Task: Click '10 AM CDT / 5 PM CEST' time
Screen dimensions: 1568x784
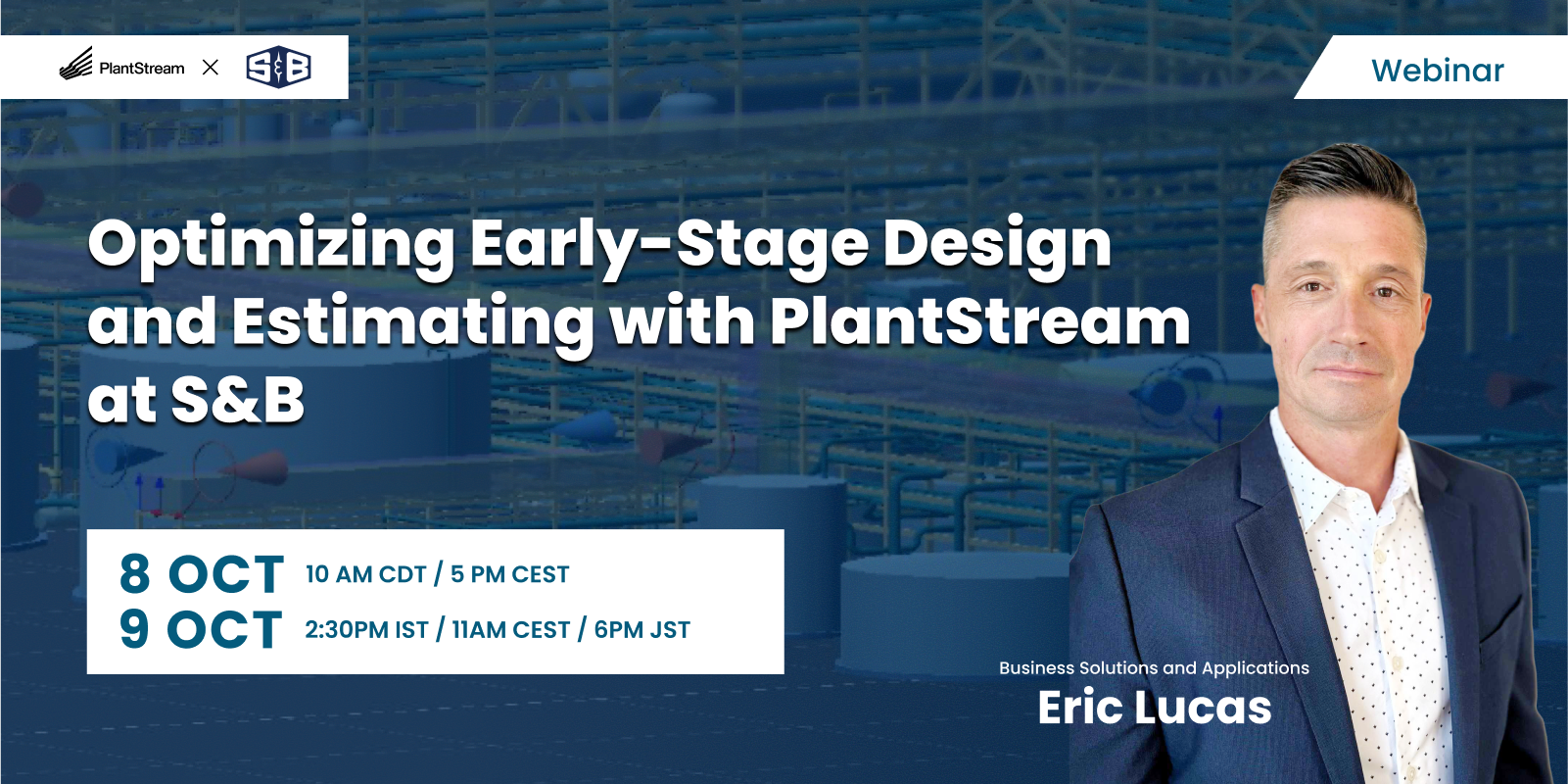Action: coord(437,574)
